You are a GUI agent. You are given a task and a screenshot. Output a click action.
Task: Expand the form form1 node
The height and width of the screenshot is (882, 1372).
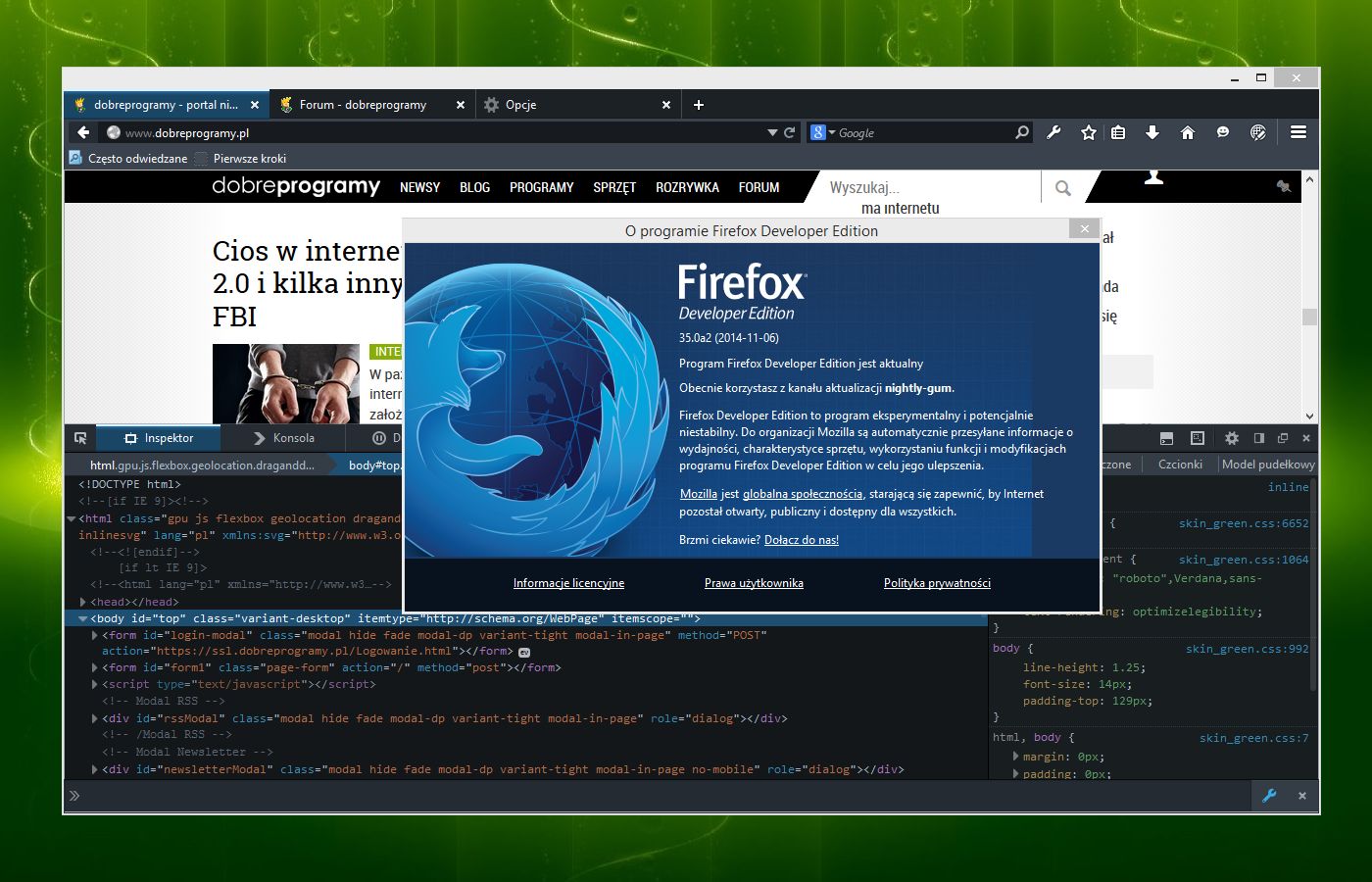[95, 667]
